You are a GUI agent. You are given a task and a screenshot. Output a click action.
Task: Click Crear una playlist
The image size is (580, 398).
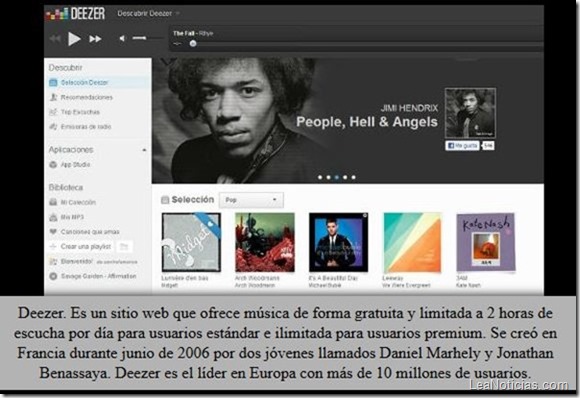pyautogui.click(x=86, y=247)
